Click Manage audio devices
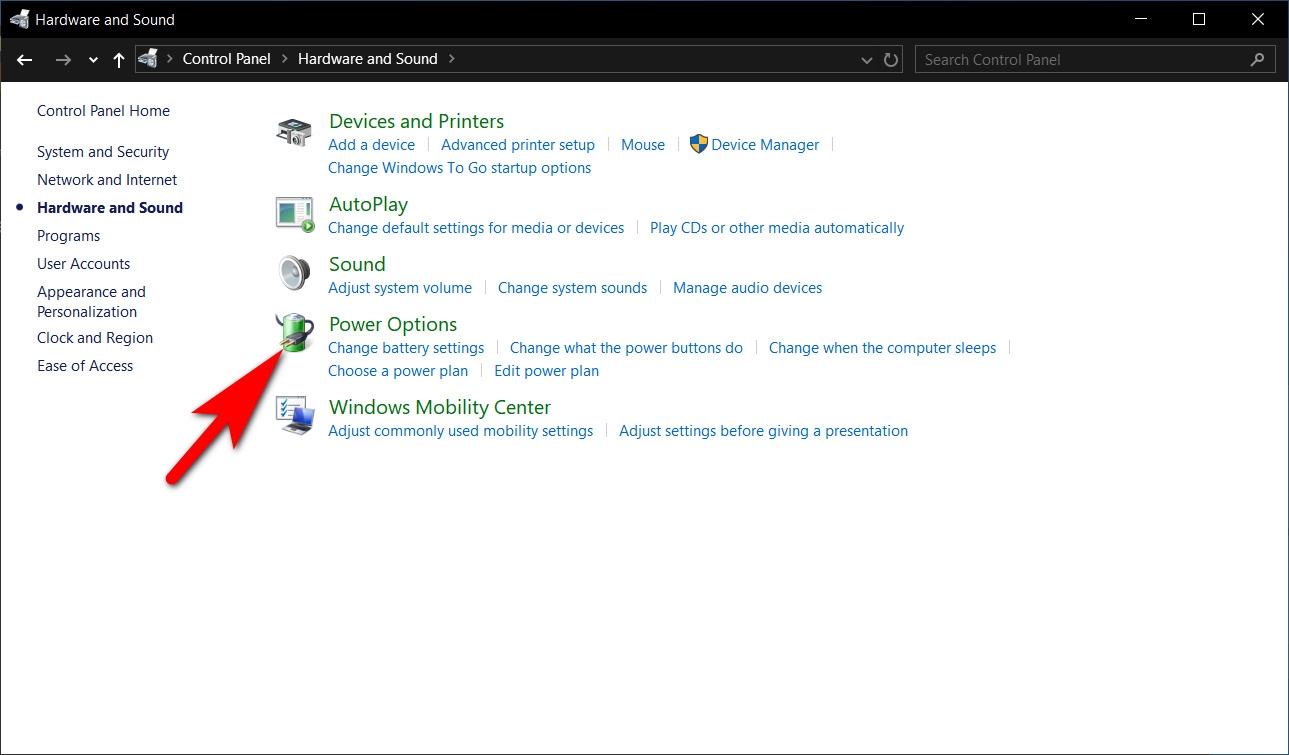 (x=747, y=288)
